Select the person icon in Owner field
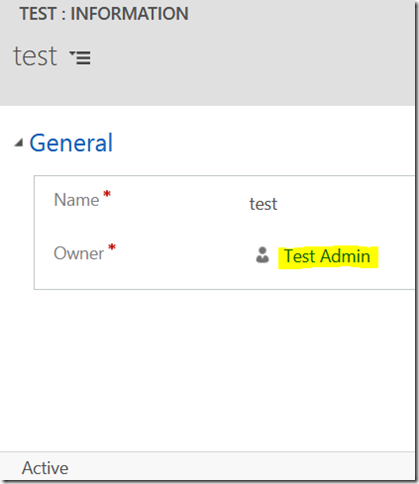 [262, 255]
